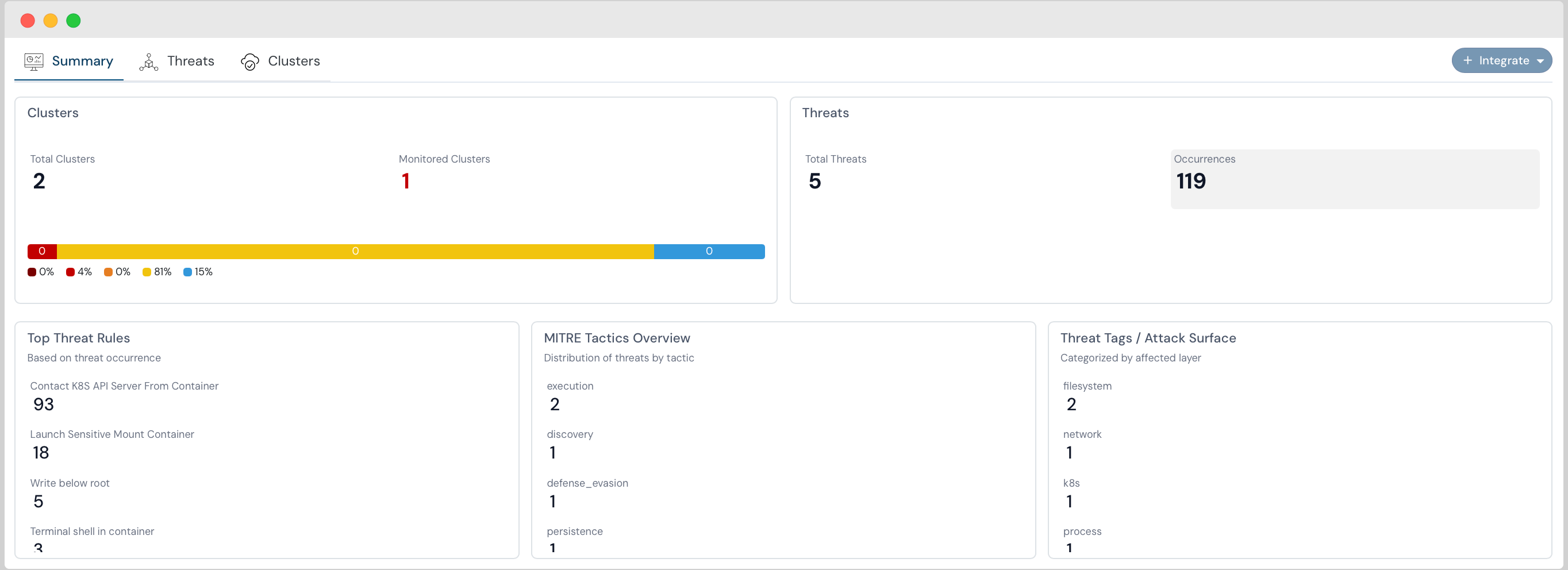Screen dimensions: 1568x570
Task: Switch to the Threats tab
Action: coord(190,61)
